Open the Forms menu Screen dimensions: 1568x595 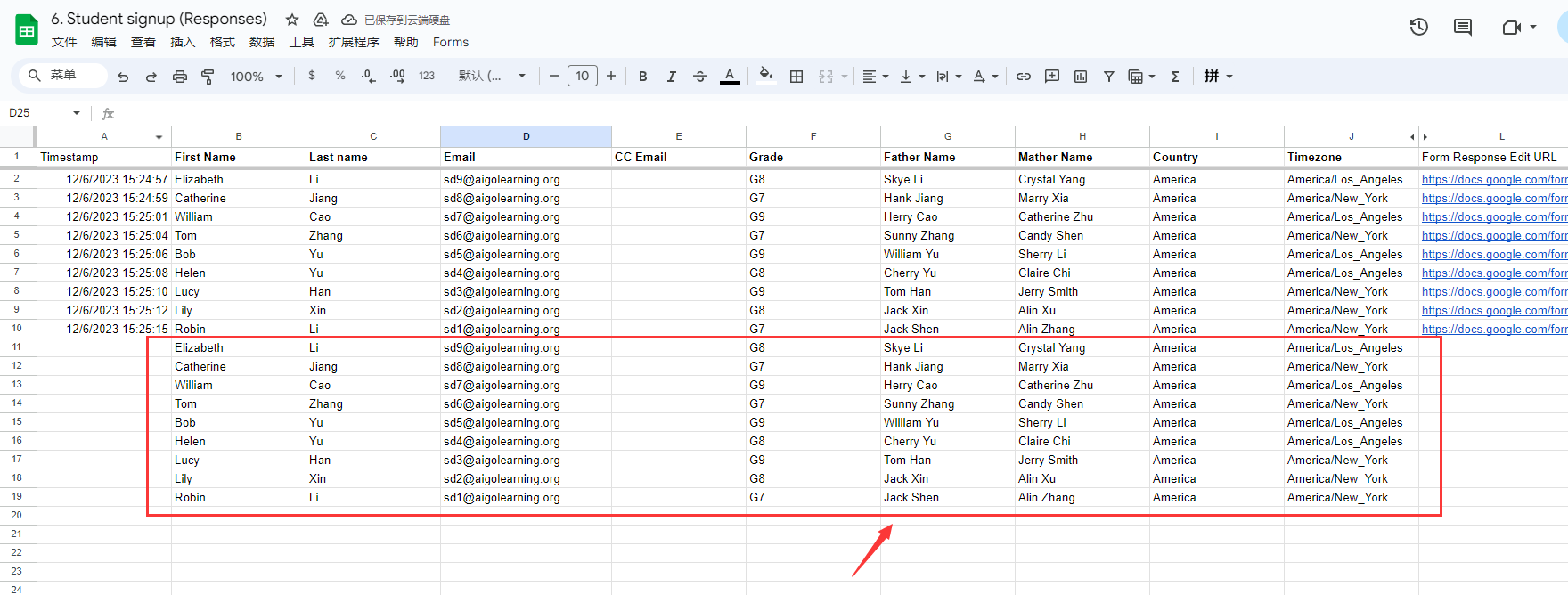coord(450,42)
